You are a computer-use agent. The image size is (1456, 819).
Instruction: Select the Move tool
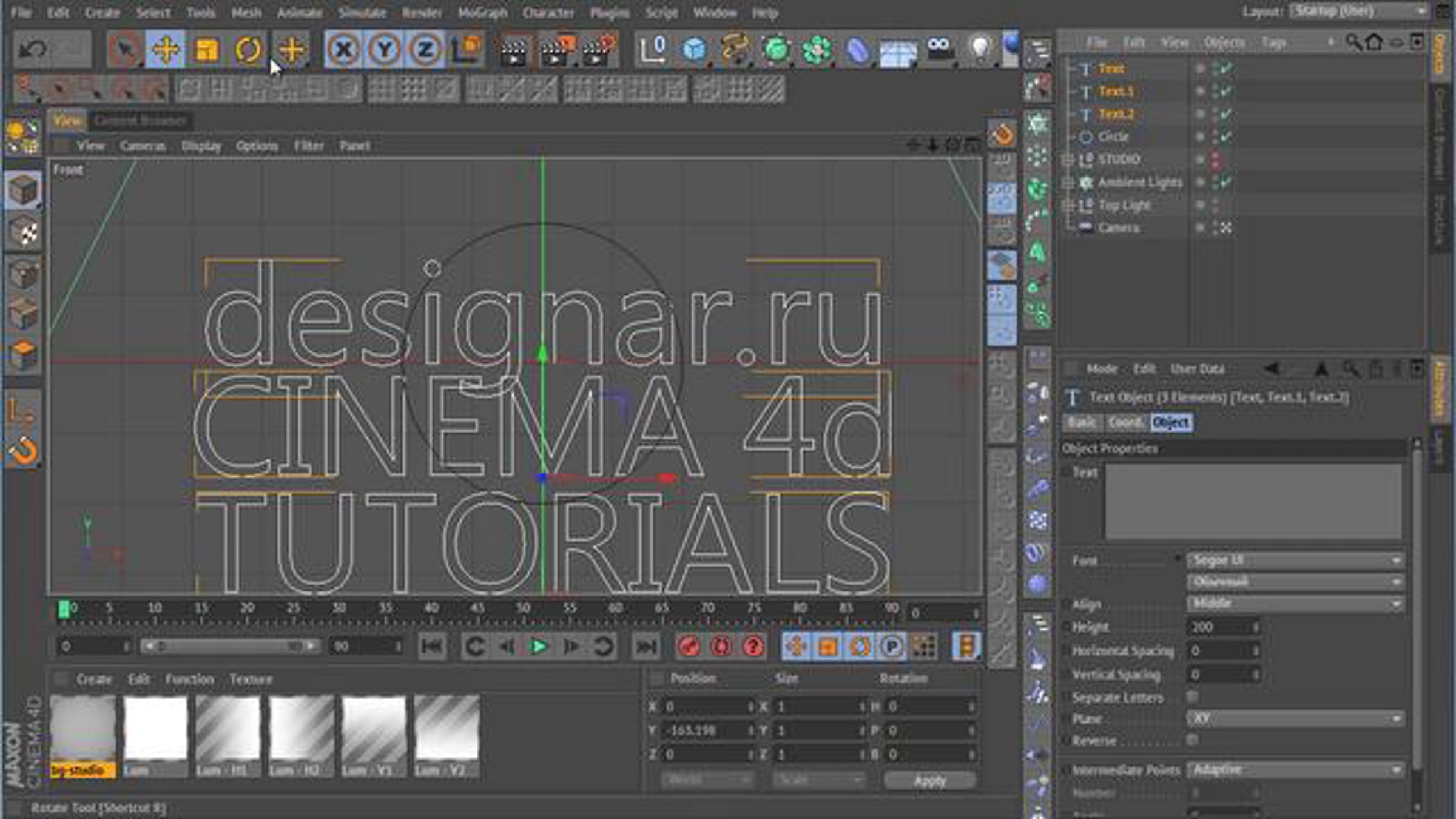(165, 49)
